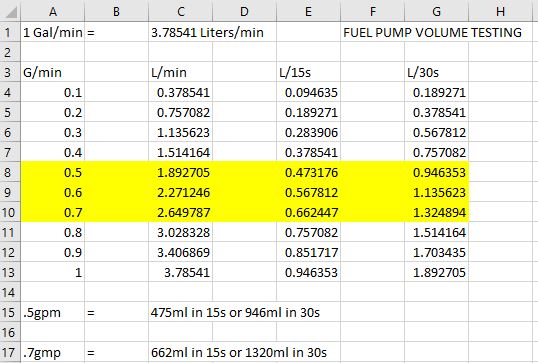The height and width of the screenshot is (363, 538).
Task: Click cell with value 0.473176
Action: (x=308, y=172)
